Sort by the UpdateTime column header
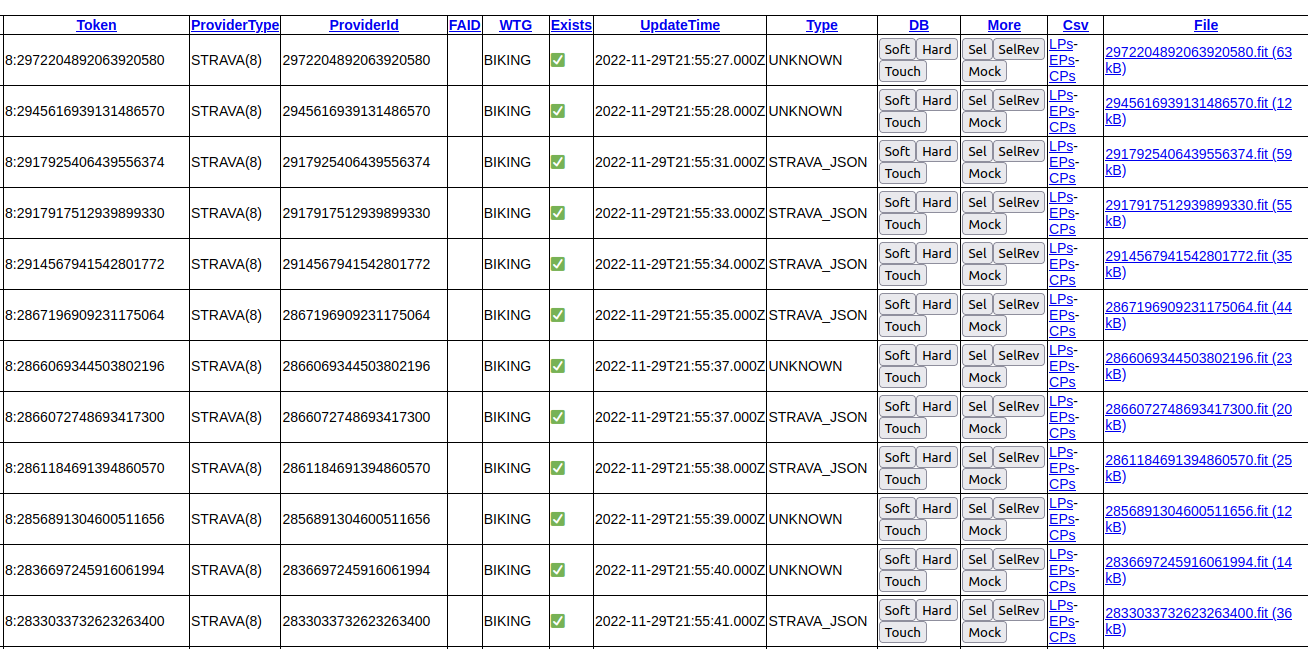 coord(679,25)
